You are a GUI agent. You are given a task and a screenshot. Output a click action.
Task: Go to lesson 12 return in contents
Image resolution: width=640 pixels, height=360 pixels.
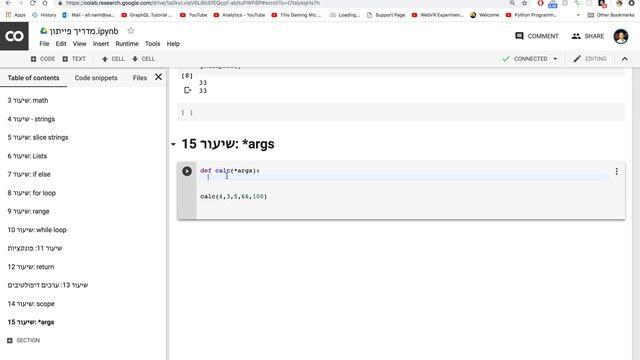(x=31, y=267)
